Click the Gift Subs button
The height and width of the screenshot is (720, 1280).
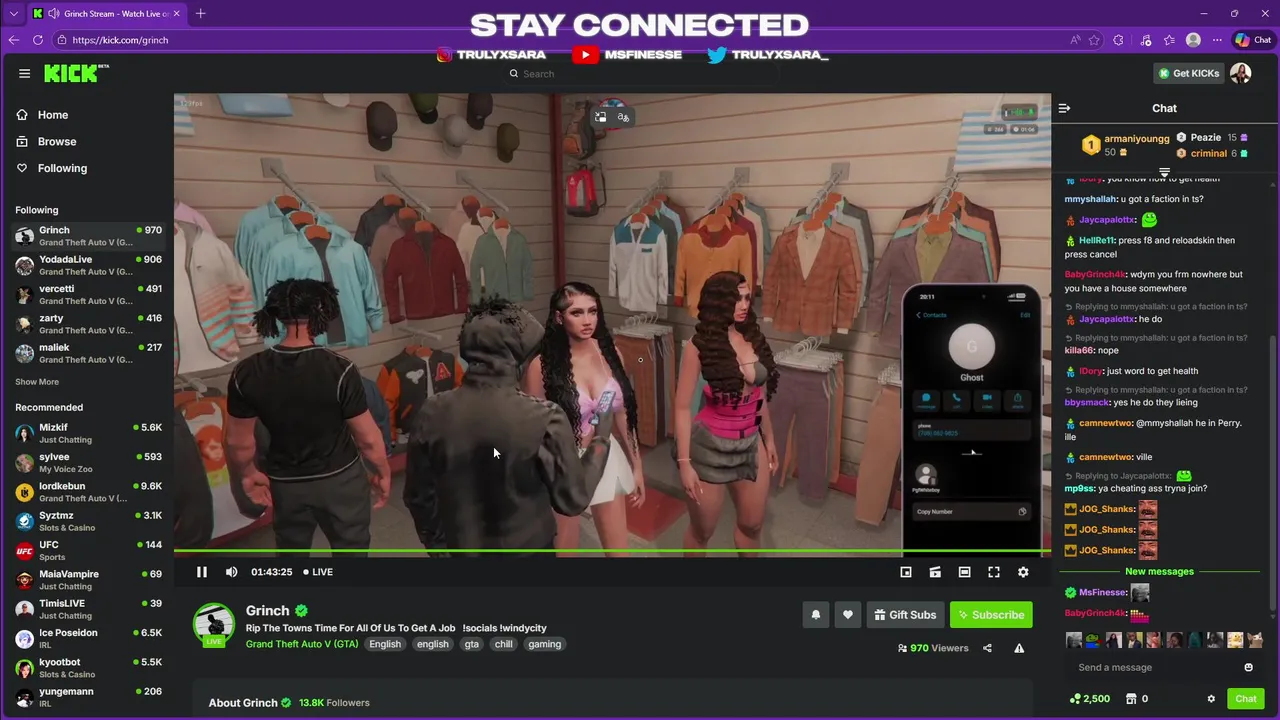(905, 615)
